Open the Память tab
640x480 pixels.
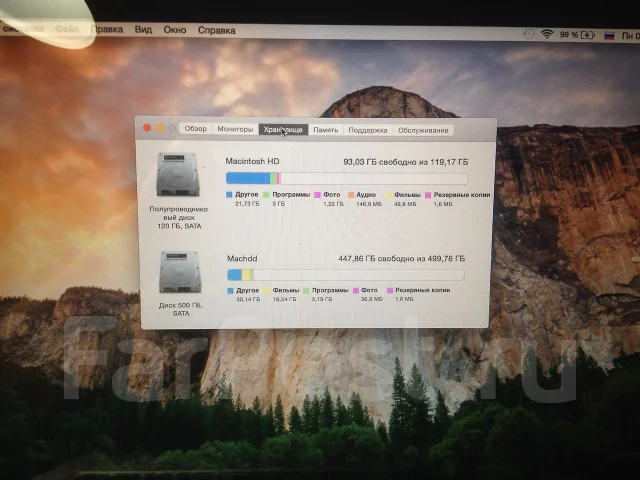tap(325, 130)
